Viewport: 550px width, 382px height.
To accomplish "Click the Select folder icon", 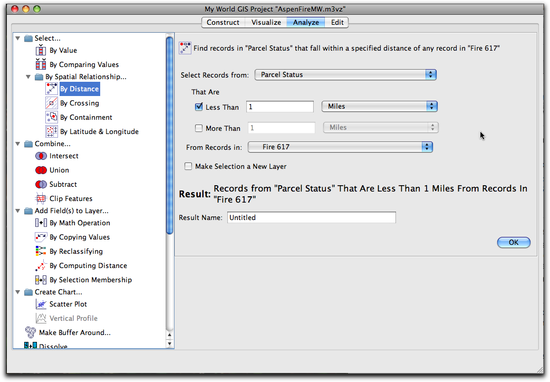I will (x=28, y=38).
